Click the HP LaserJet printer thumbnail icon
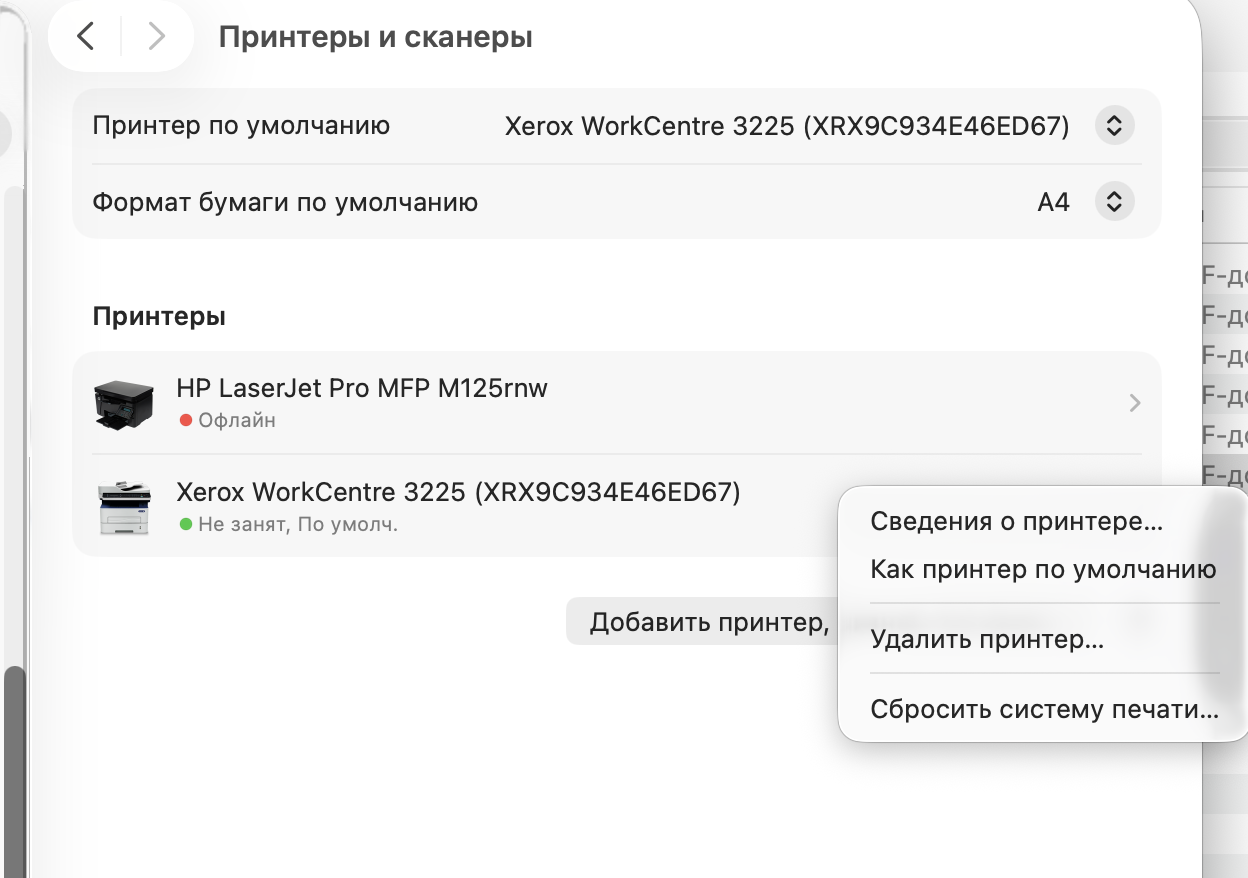This screenshot has height=878, width=1248. click(x=124, y=403)
